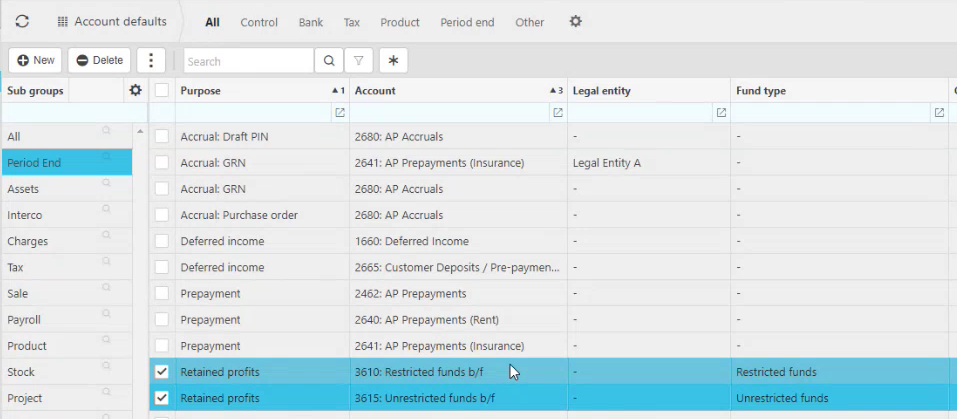Screen dimensions: 957x419
Task: Expand Purpose column filter popup icon
Action: click(340, 113)
